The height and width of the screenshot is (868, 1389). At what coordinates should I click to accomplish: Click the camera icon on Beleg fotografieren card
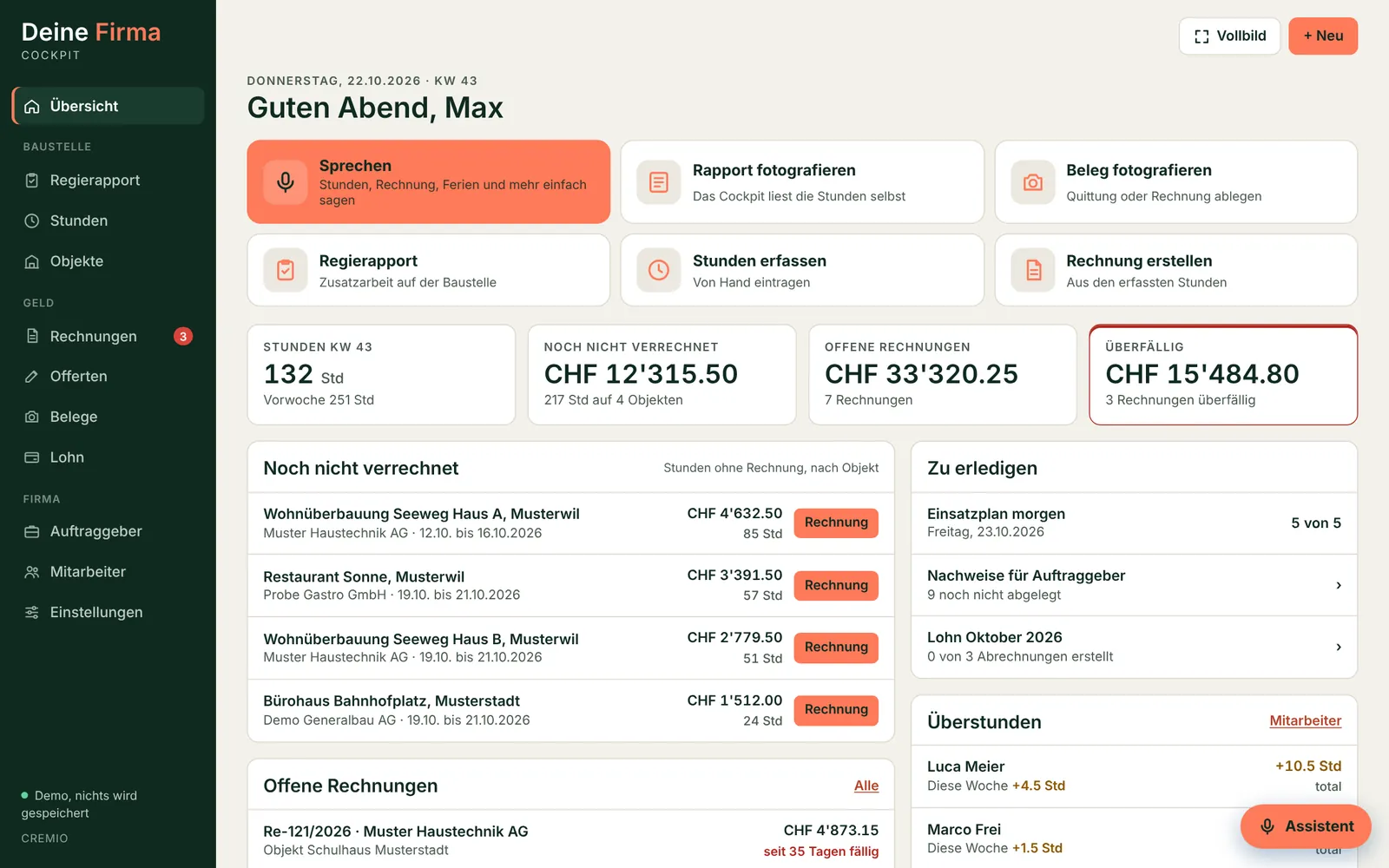1033,182
